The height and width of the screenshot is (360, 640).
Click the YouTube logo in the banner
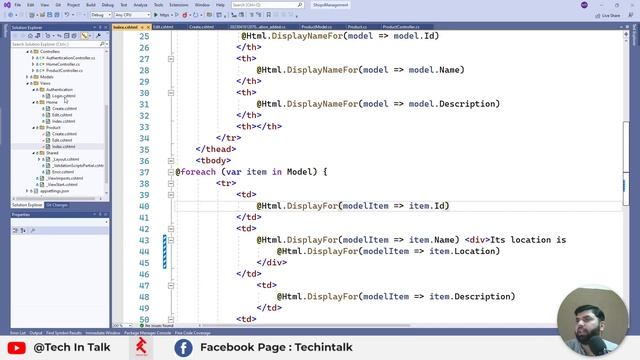(16, 348)
